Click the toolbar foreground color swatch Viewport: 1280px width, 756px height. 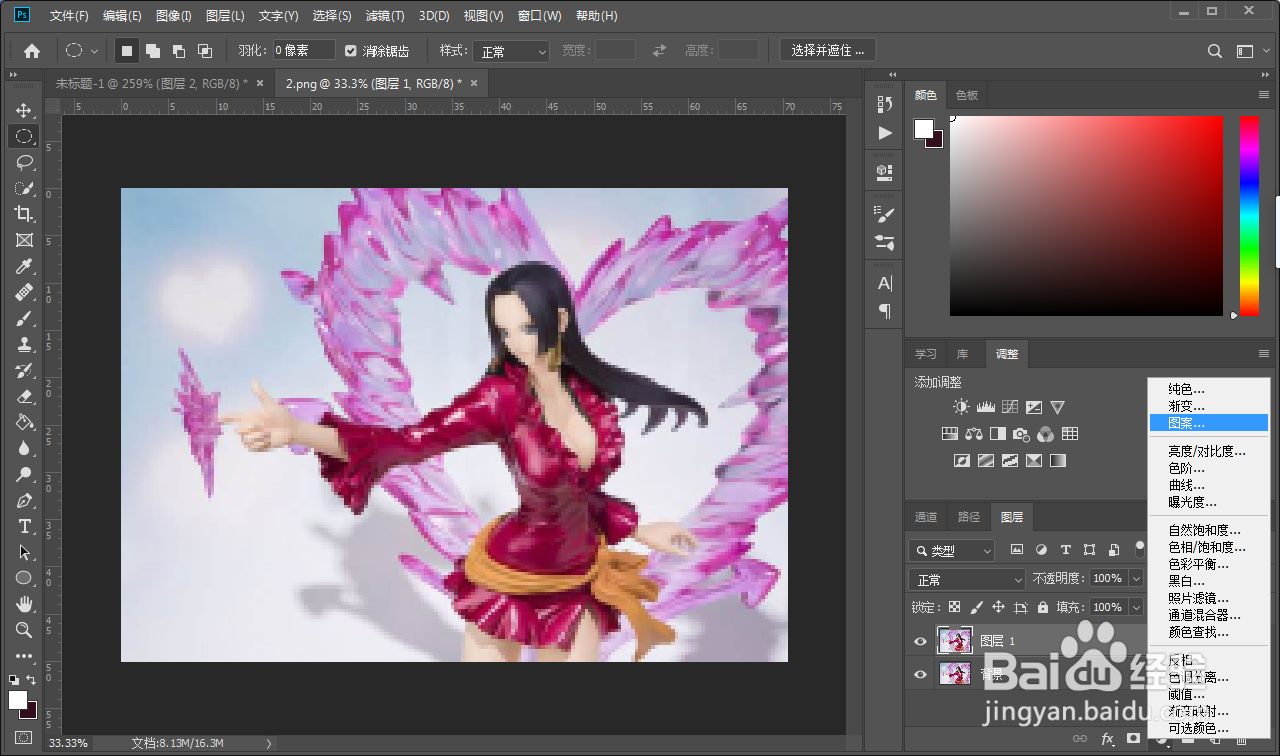tap(18, 700)
